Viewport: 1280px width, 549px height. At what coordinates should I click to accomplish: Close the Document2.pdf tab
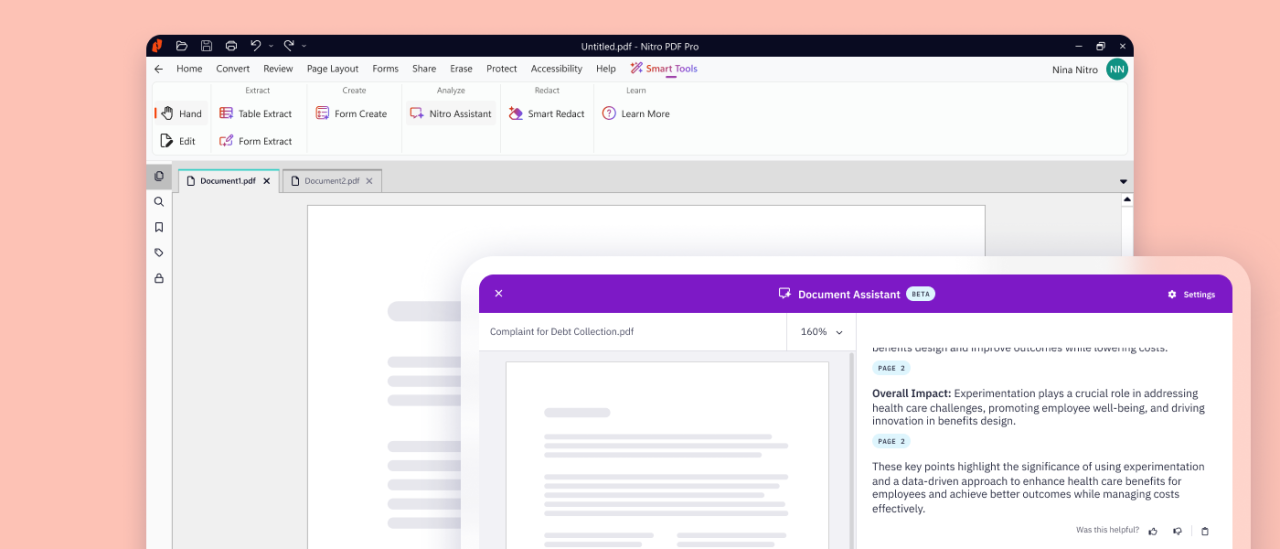[369, 181]
